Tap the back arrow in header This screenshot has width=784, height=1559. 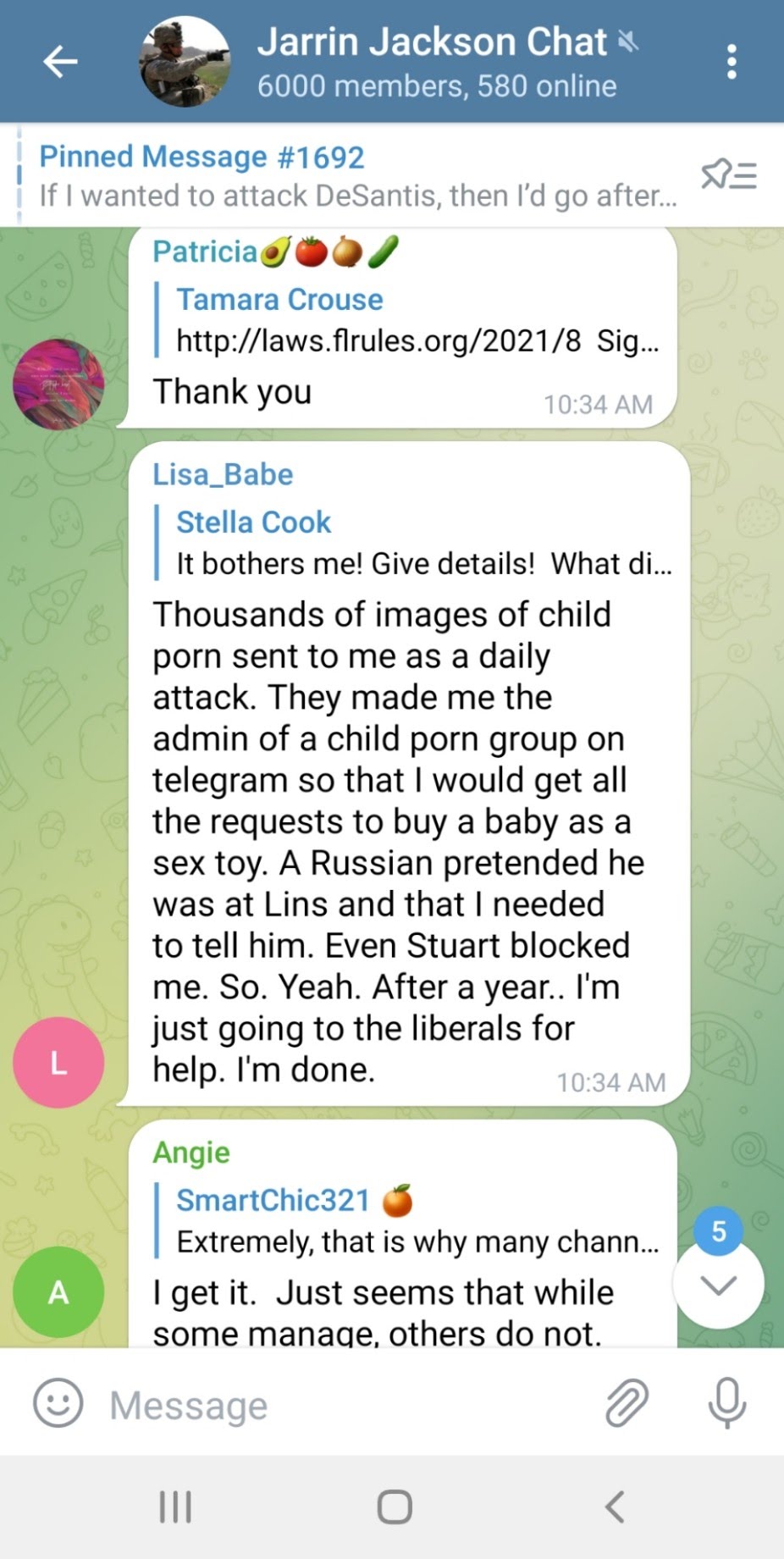tap(60, 62)
